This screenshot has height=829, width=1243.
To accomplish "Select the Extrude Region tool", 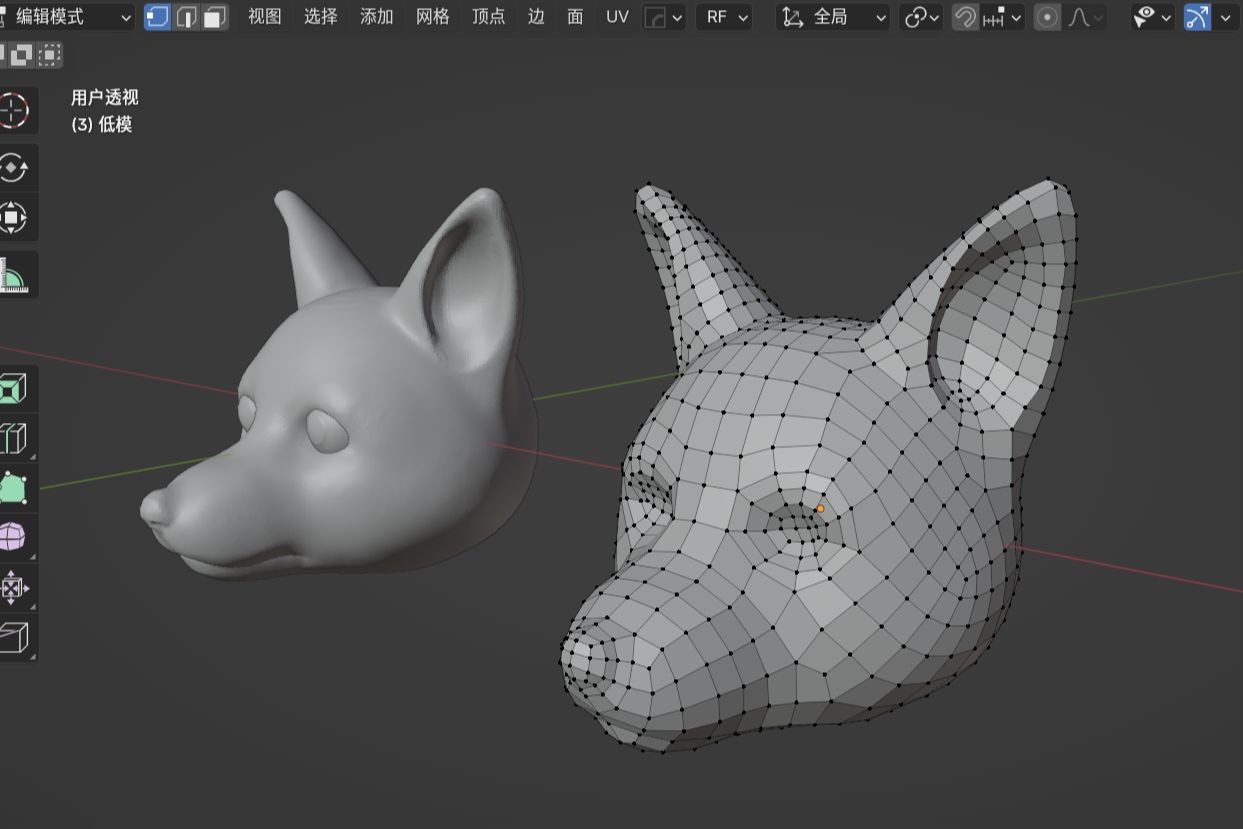I will 18,389.
